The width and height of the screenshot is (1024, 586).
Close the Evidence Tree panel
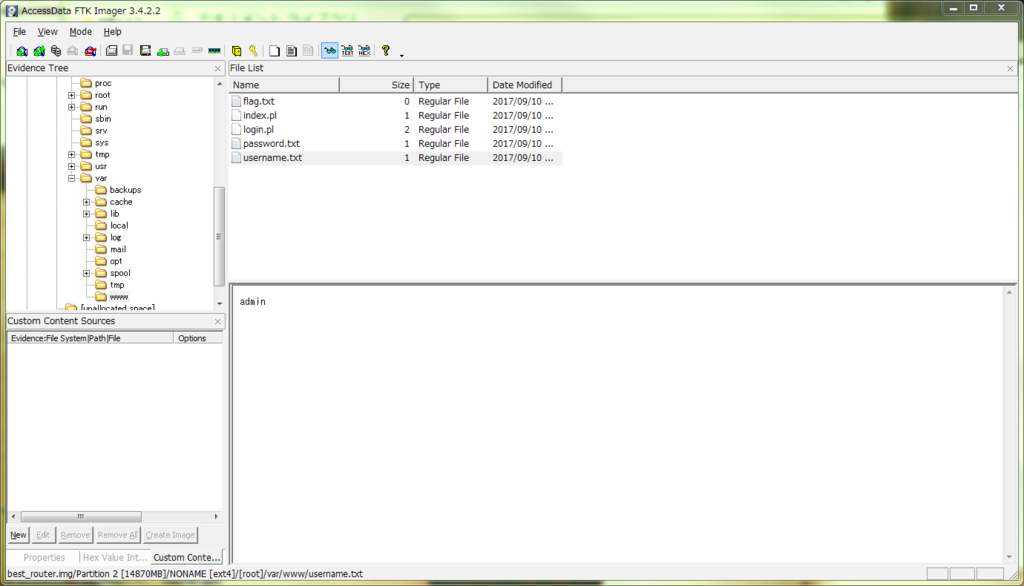pyautogui.click(x=217, y=69)
